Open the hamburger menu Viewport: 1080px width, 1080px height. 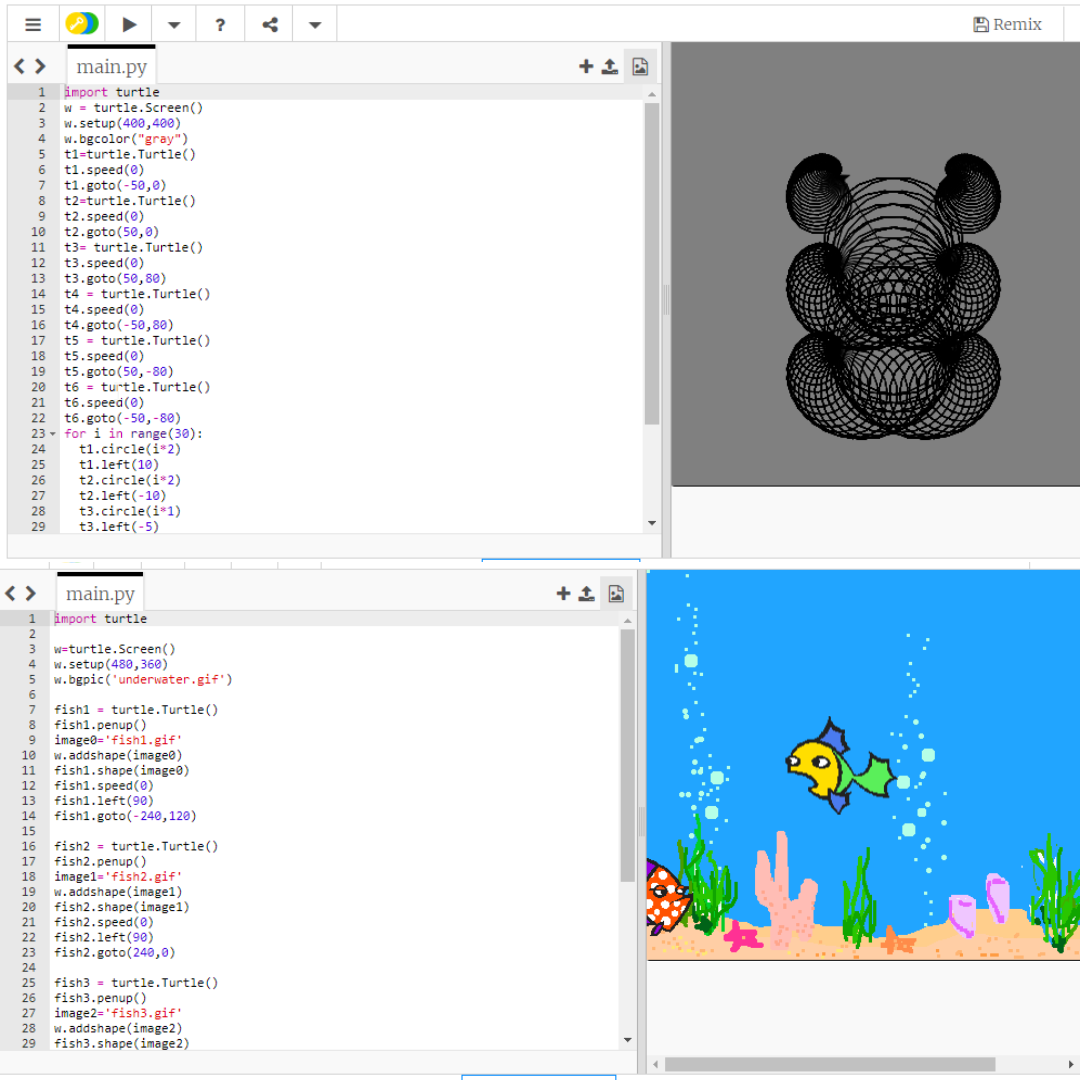[x=33, y=25]
